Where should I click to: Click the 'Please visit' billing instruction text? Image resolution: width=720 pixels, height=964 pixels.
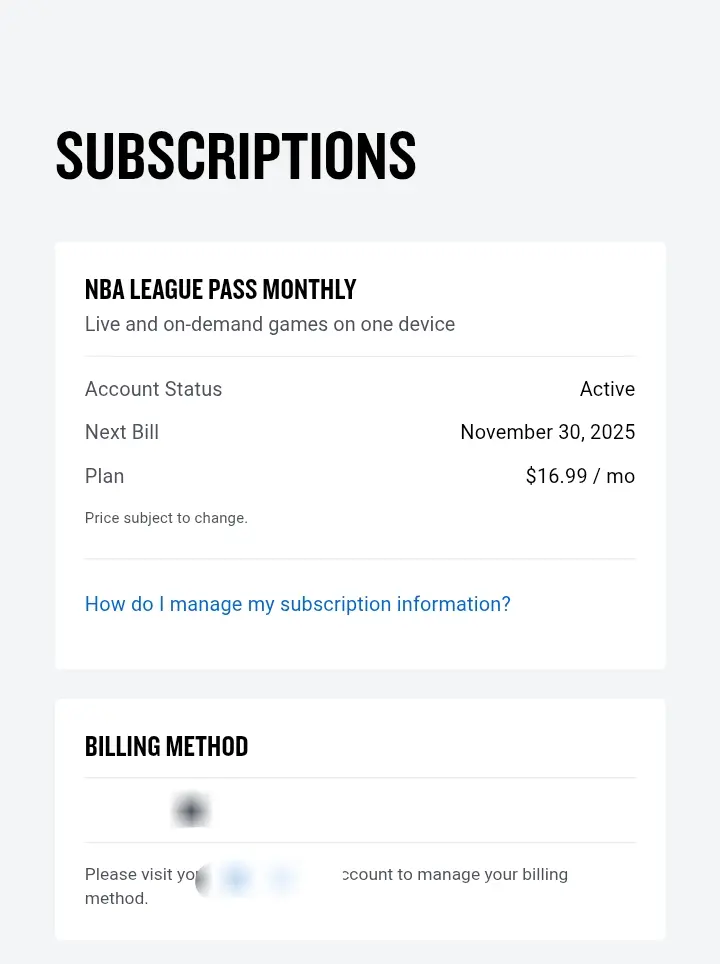(x=141, y=874)
